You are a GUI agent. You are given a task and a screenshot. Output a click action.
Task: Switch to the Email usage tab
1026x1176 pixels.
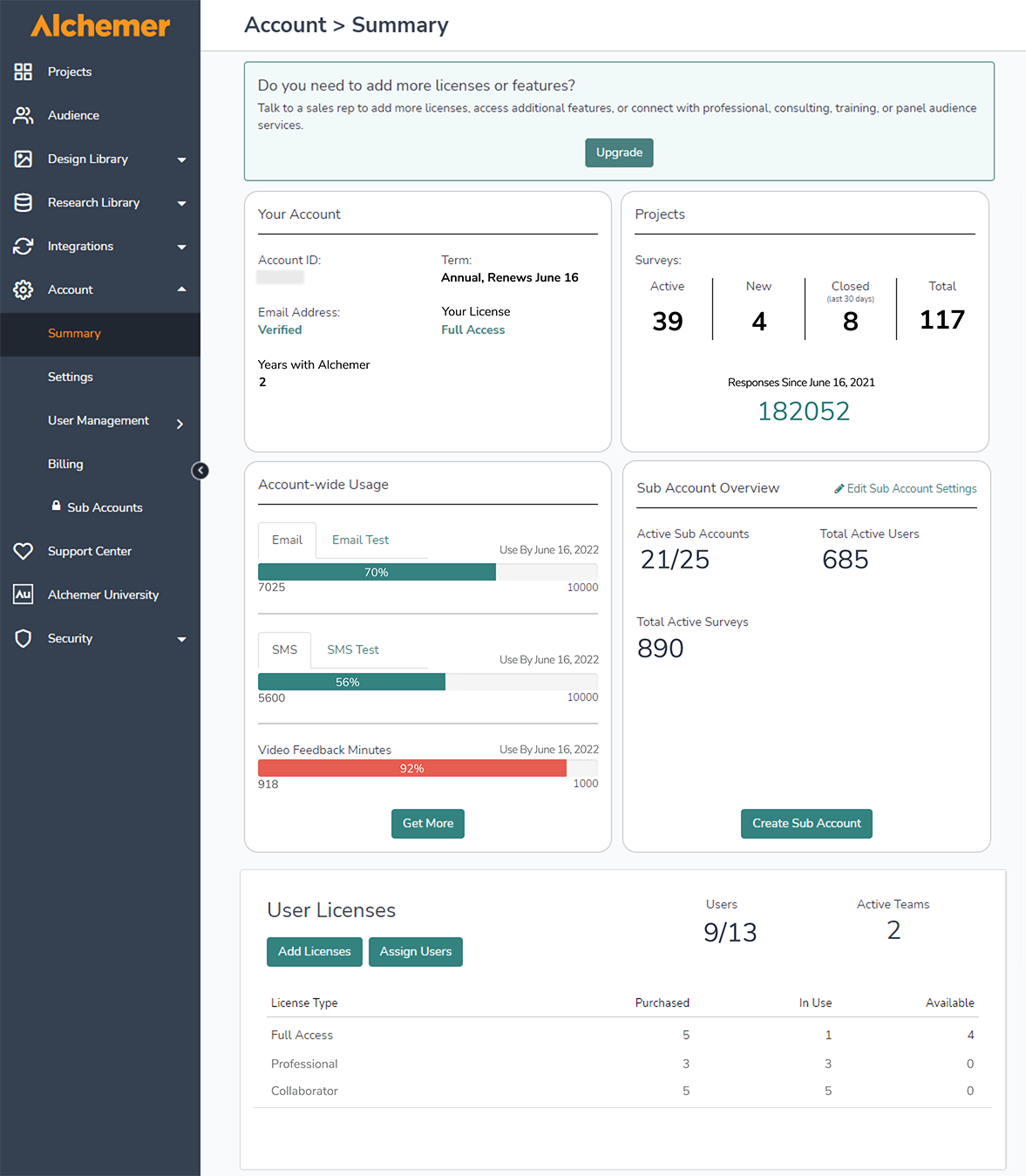pos(287,540)
